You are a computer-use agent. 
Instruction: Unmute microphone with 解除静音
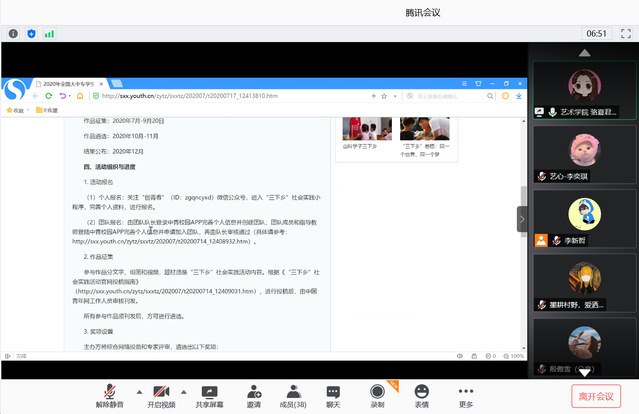pos(109,395)
